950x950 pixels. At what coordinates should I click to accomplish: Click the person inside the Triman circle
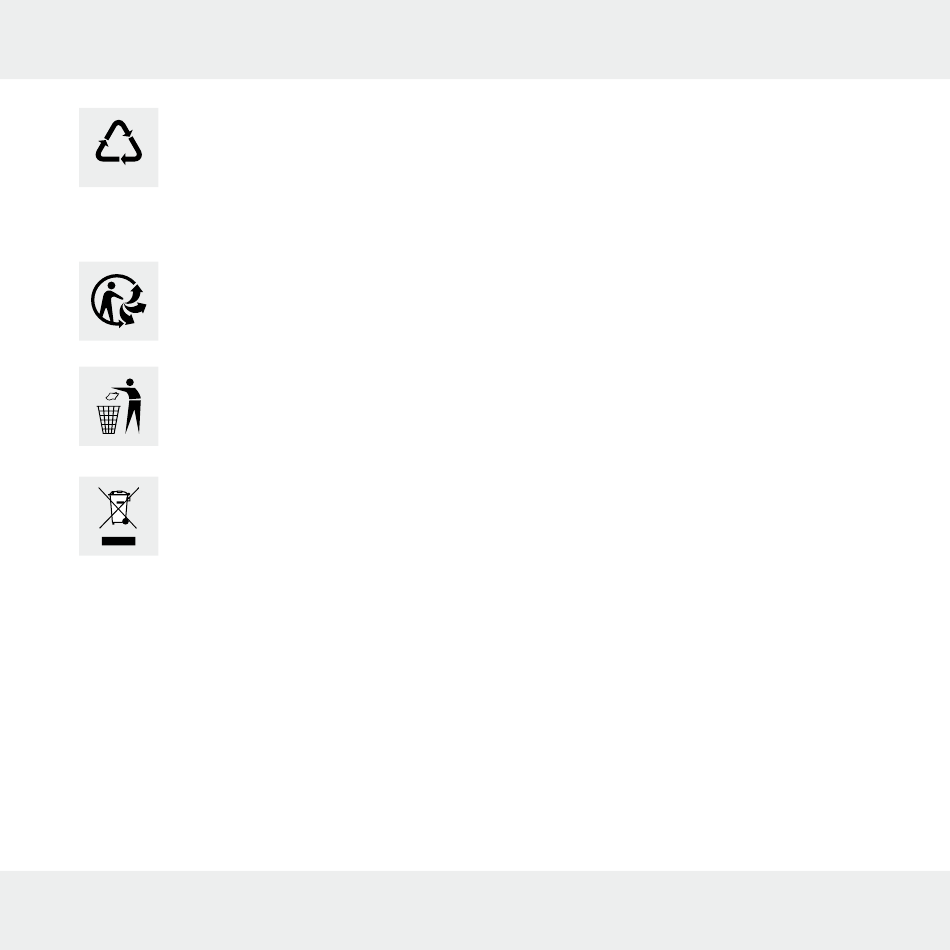(x=109, y=302)
